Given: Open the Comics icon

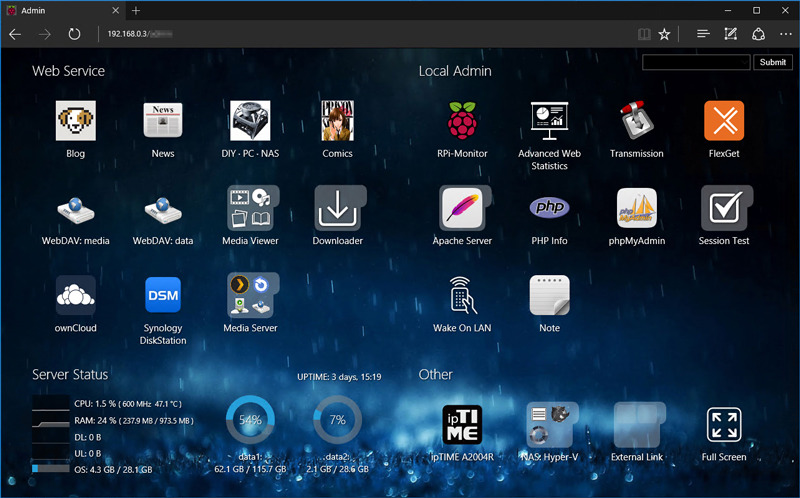Looking at the screenshot, I should point(337,120).
